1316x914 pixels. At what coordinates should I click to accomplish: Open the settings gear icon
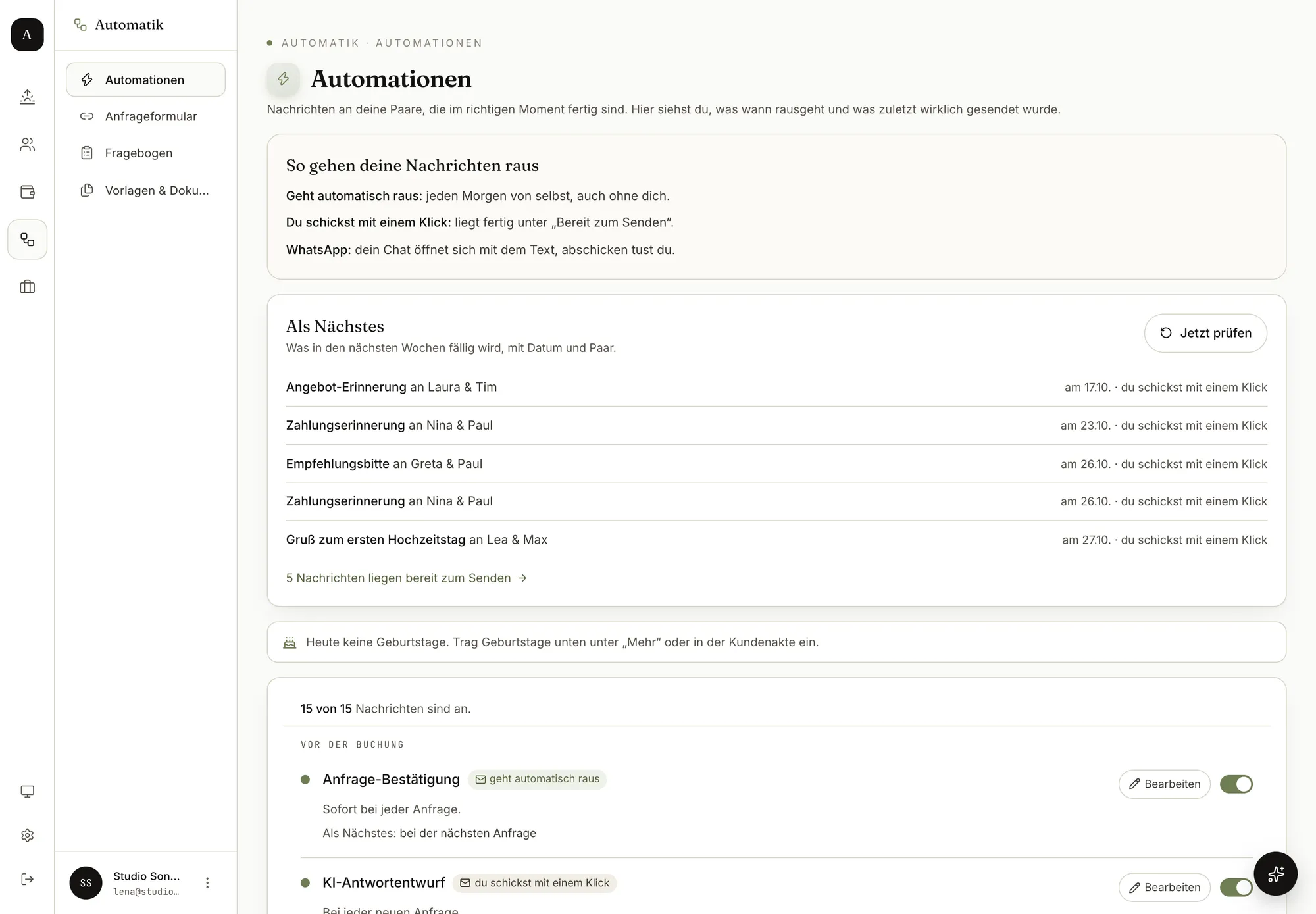click(x=27, y=835)
